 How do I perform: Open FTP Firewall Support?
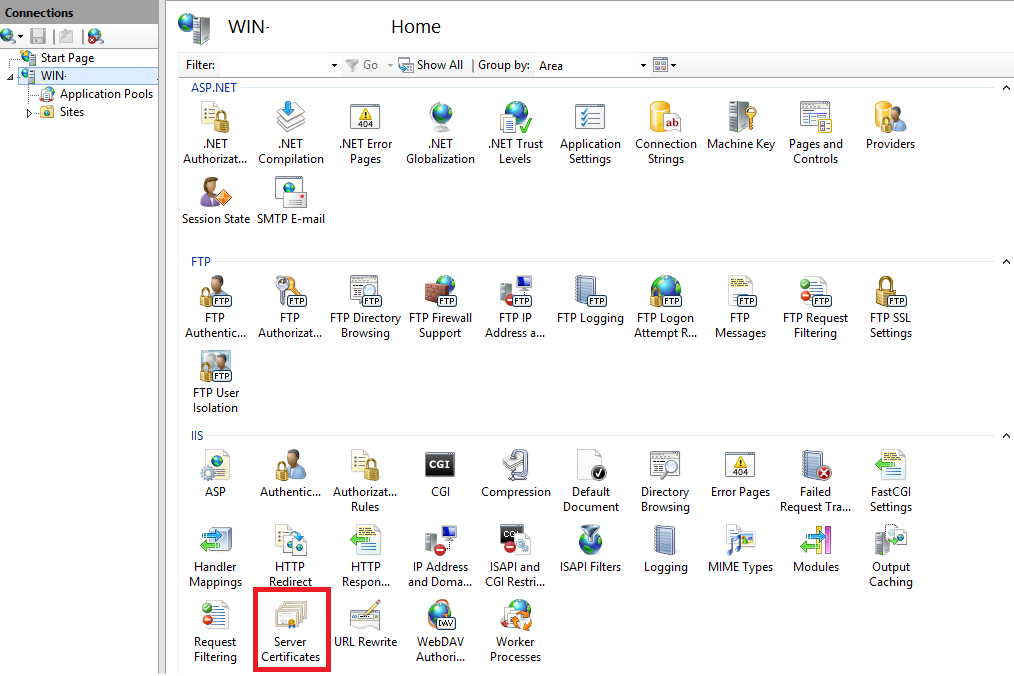(440, 306)
